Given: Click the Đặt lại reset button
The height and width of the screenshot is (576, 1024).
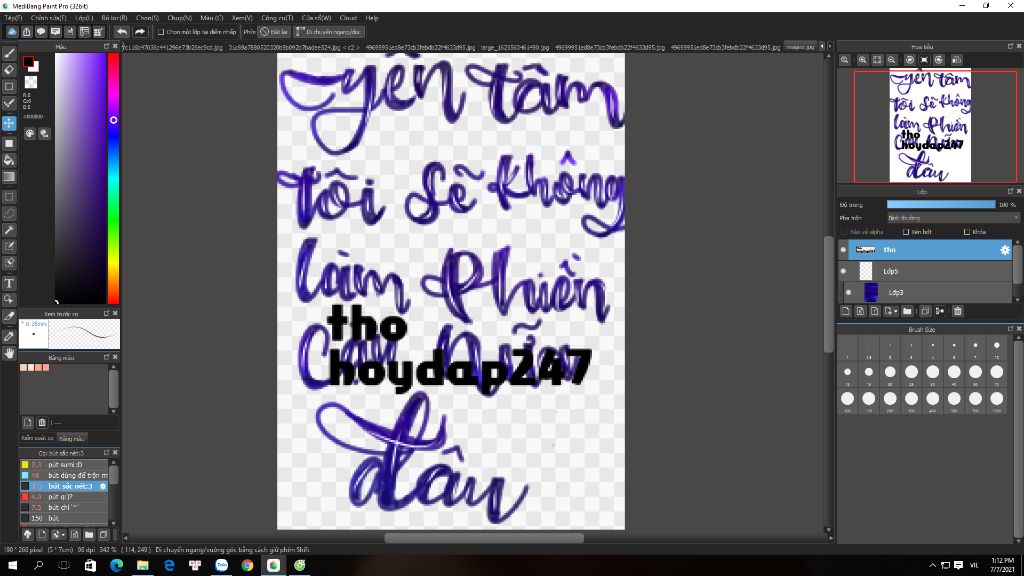Looking at the screenshot, I should pos(274,31).
